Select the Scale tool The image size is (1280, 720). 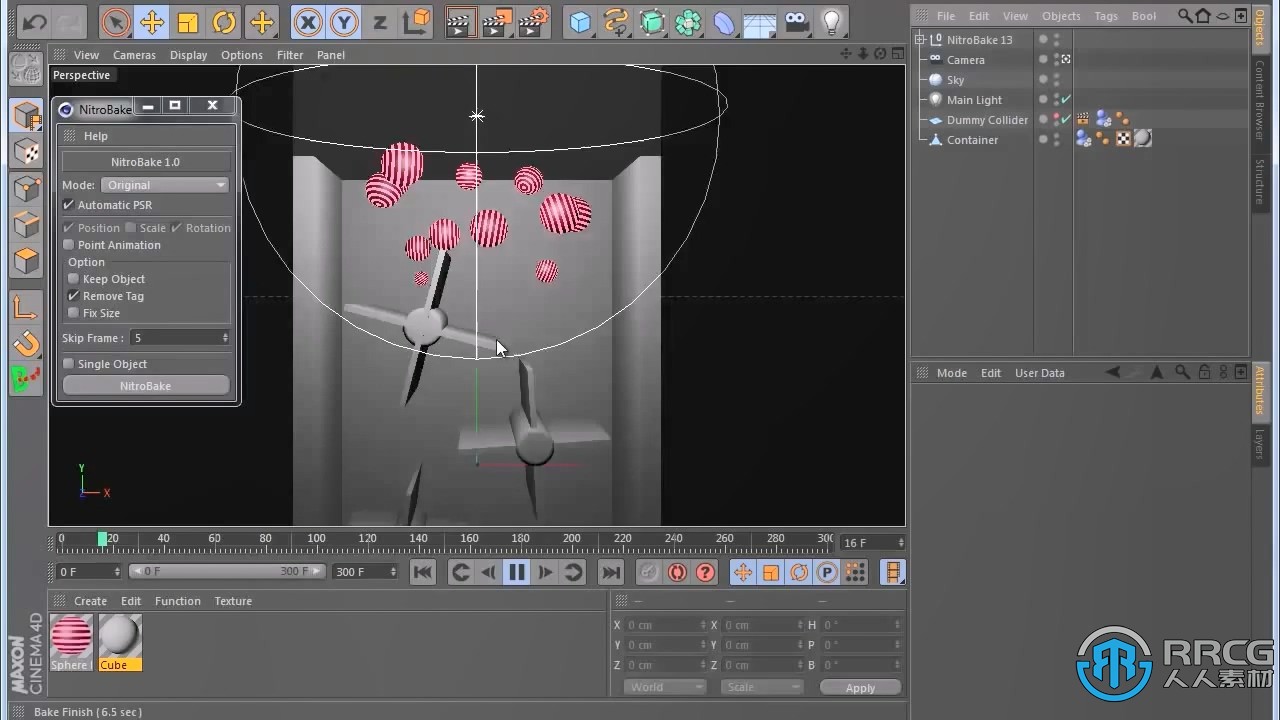(x=188, y=21)
